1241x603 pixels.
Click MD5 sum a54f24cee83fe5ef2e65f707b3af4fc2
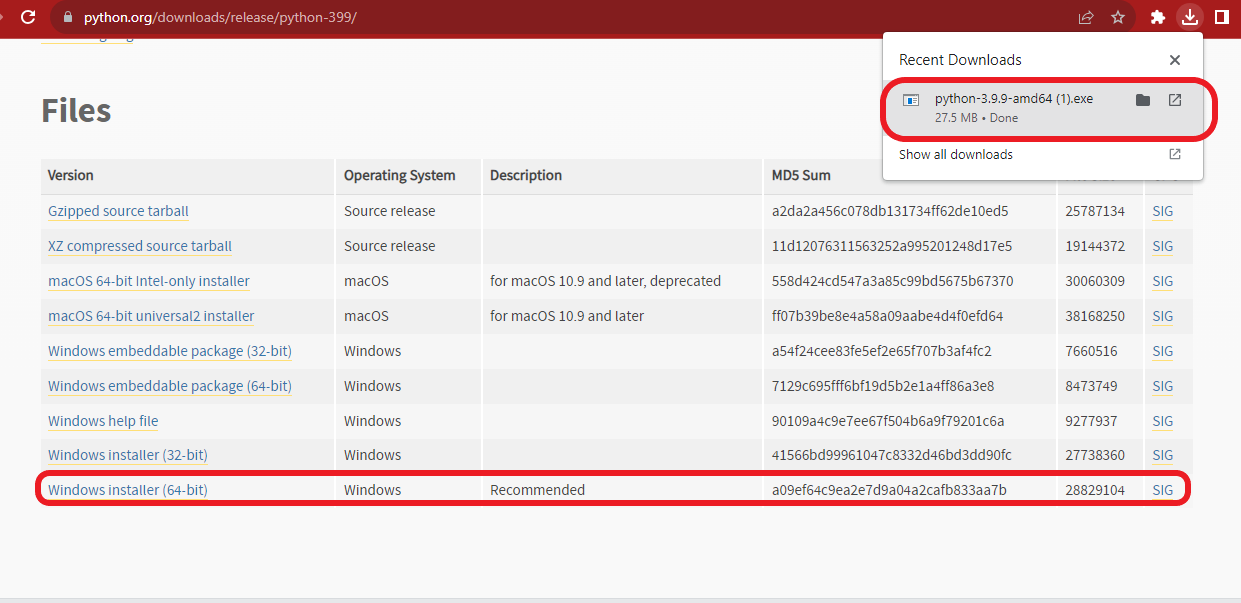[x=882, y=351]
